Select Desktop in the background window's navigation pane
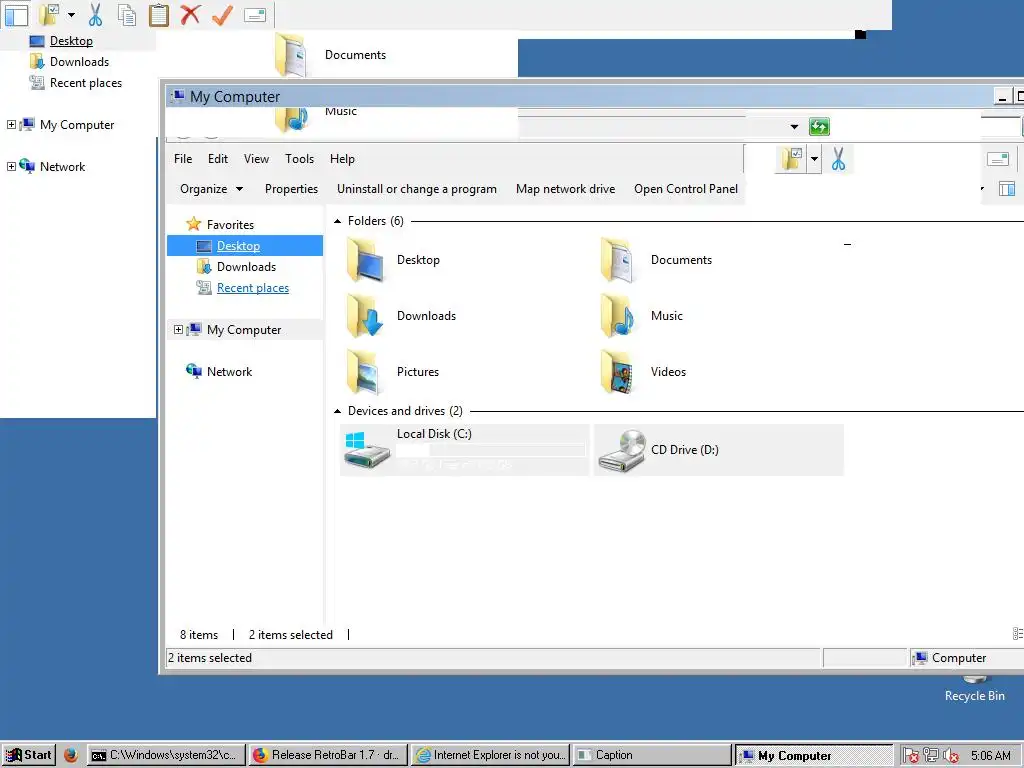 pos(71,40)
